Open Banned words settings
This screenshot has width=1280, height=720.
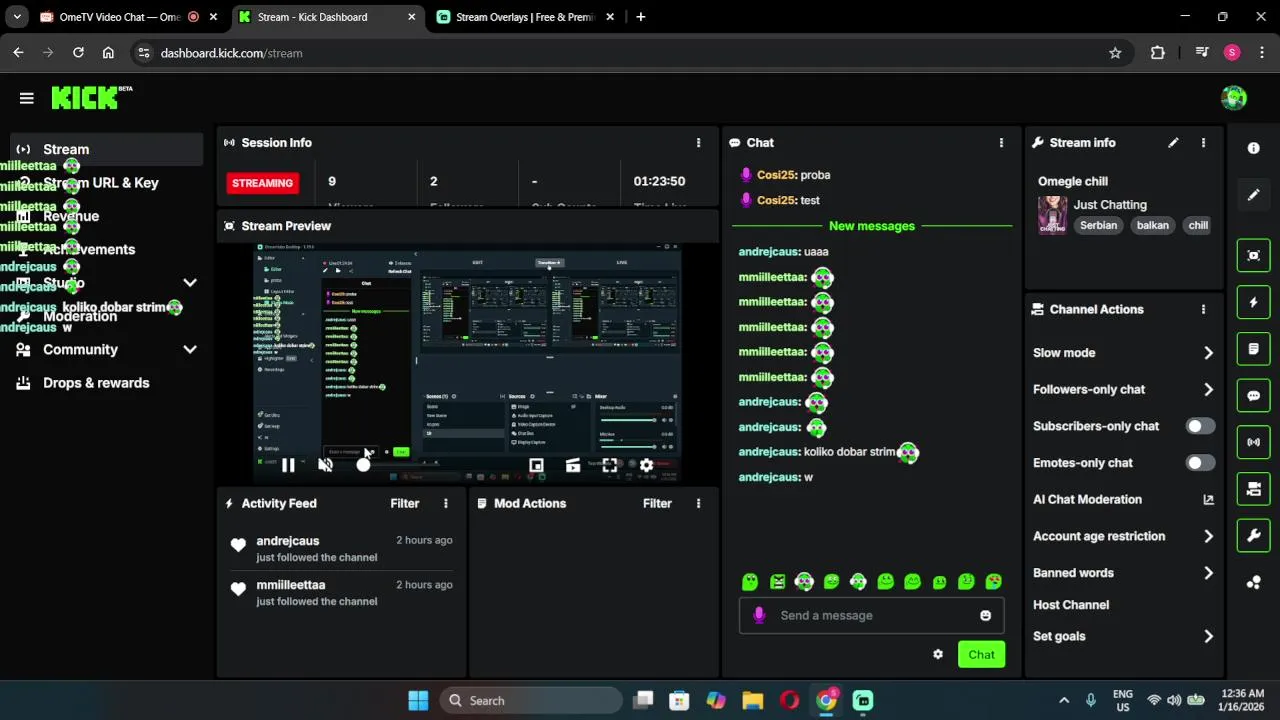pos(1122,573)
